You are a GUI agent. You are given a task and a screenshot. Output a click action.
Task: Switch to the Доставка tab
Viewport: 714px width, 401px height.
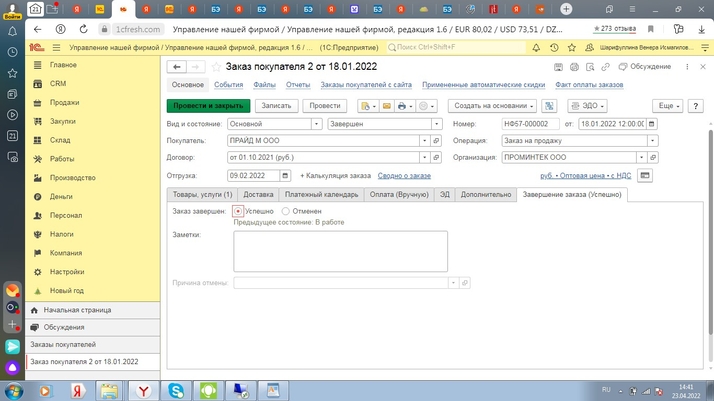coord(258,195)
